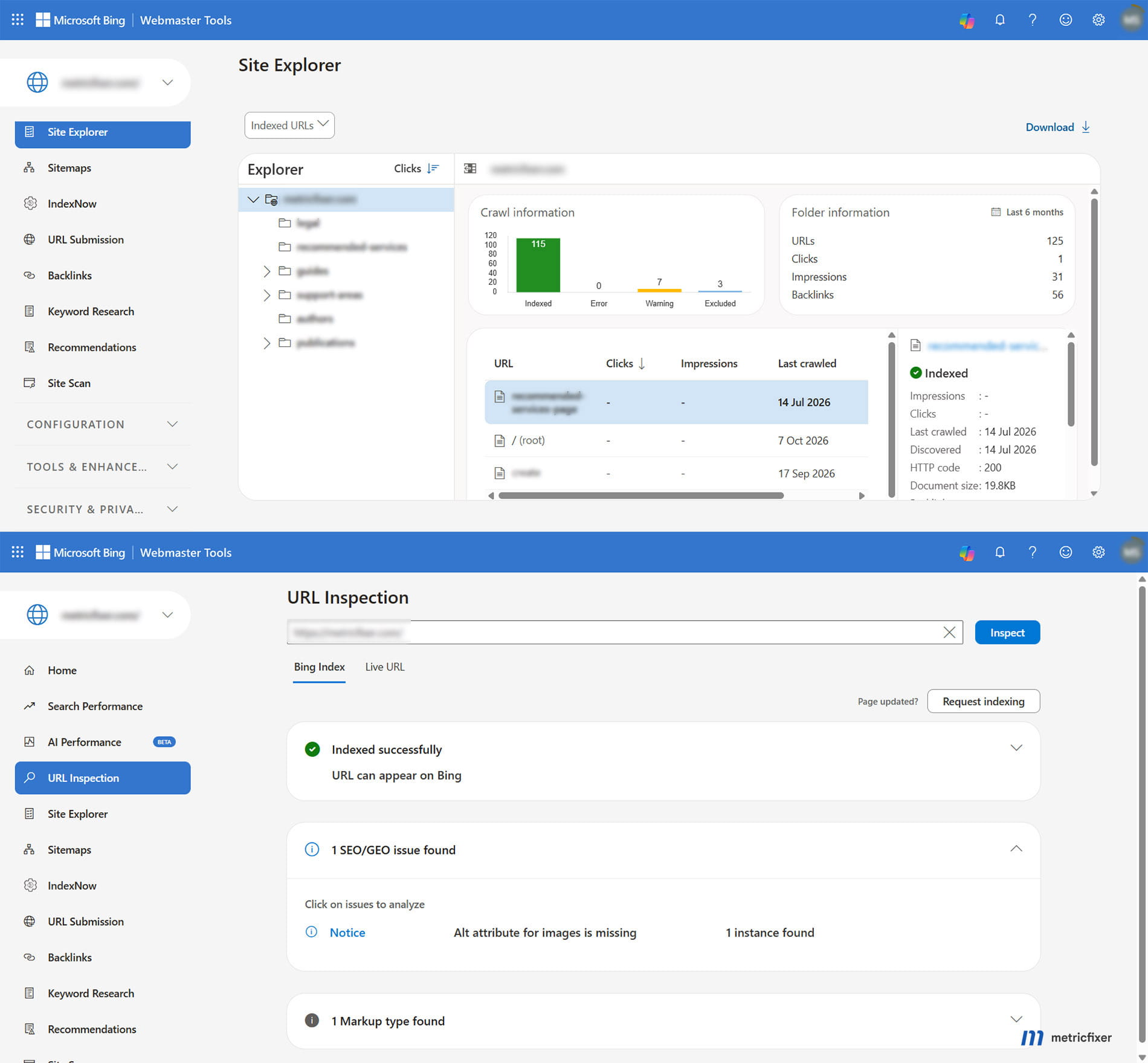Viewport: 1148px width, 1063px height.
Task: Click the Clicks sort icon in Explorer panel
Action: point(433,169)
